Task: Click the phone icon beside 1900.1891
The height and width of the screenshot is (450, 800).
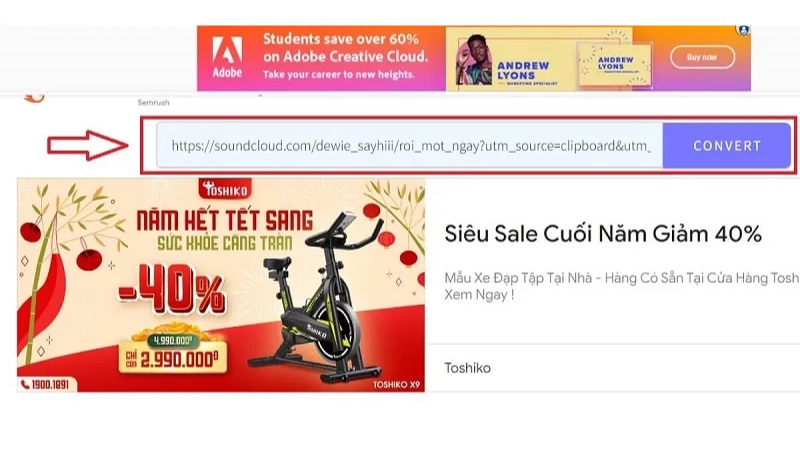Action: click(25, 384)
